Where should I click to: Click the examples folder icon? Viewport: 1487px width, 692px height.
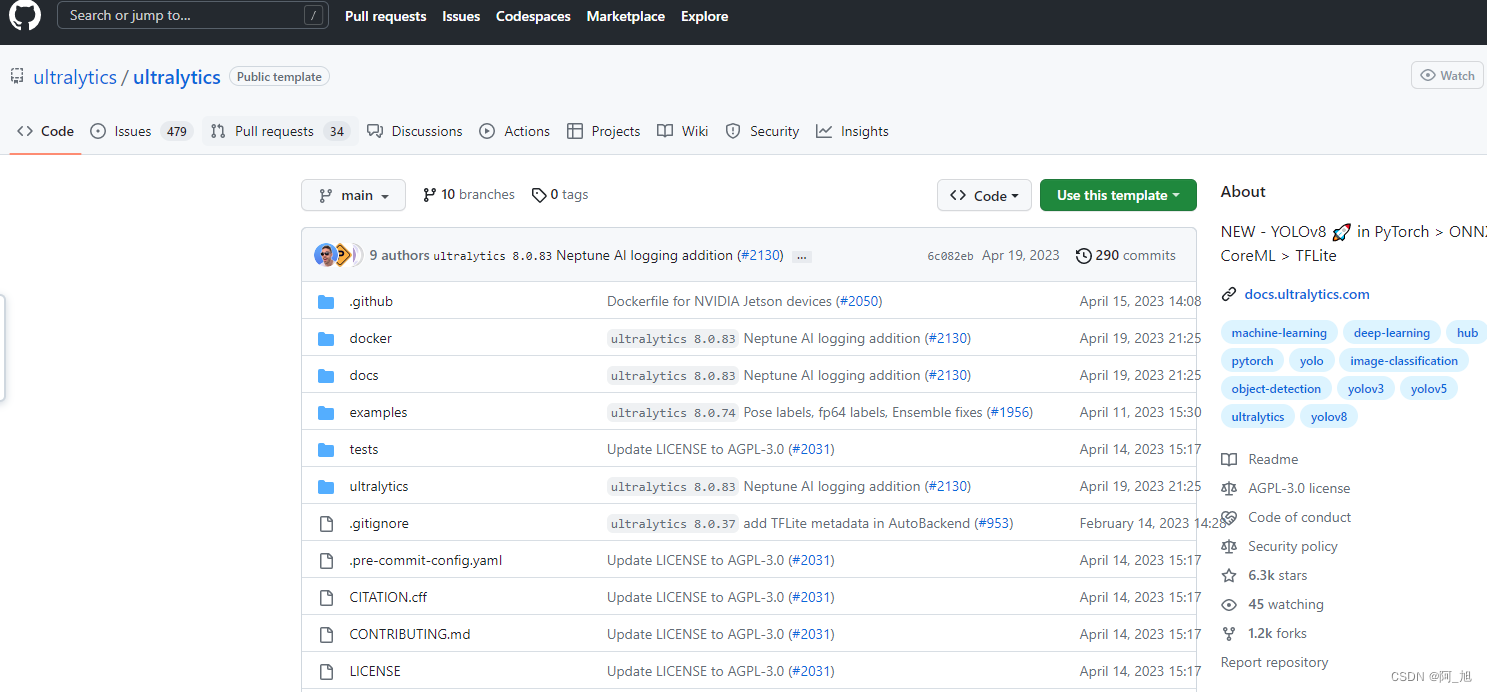pyautogui.click(x=325, y=413)
